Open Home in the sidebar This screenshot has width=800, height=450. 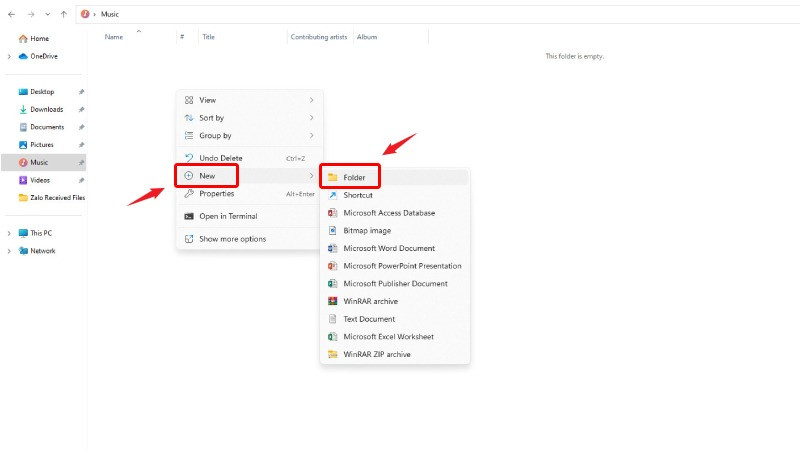pyautogui.click(x=39, y=38)
